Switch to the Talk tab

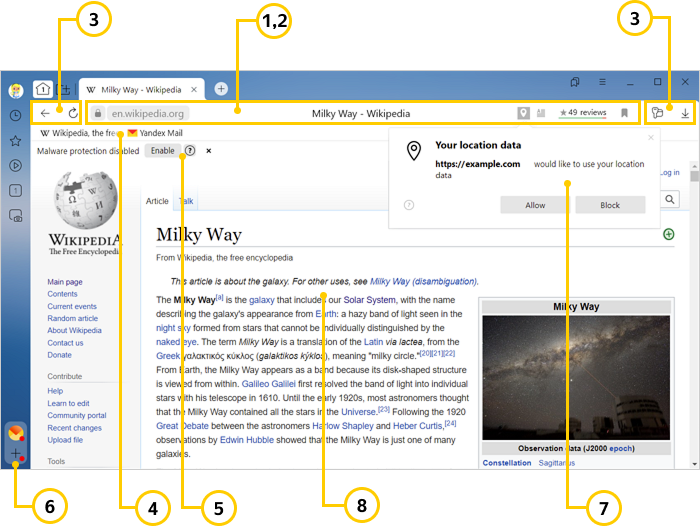coord(186,201)
